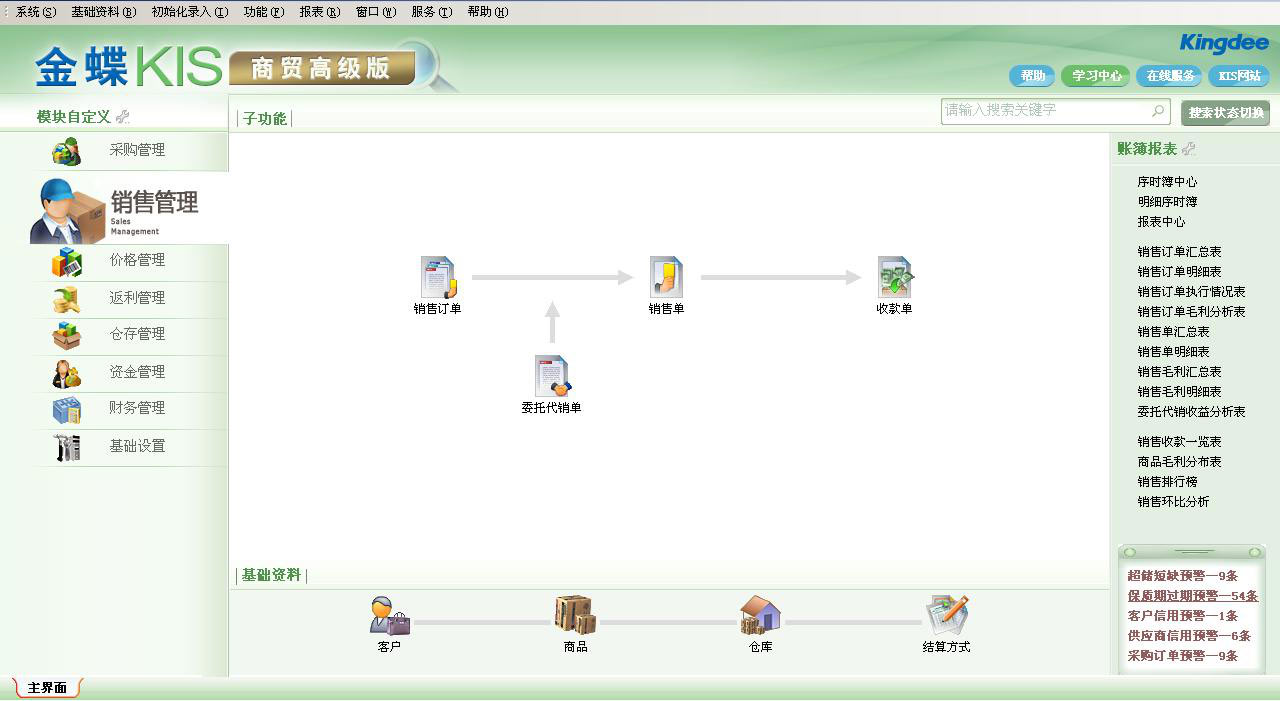Click the 采购管理 module icon

[x=67, y=151]
